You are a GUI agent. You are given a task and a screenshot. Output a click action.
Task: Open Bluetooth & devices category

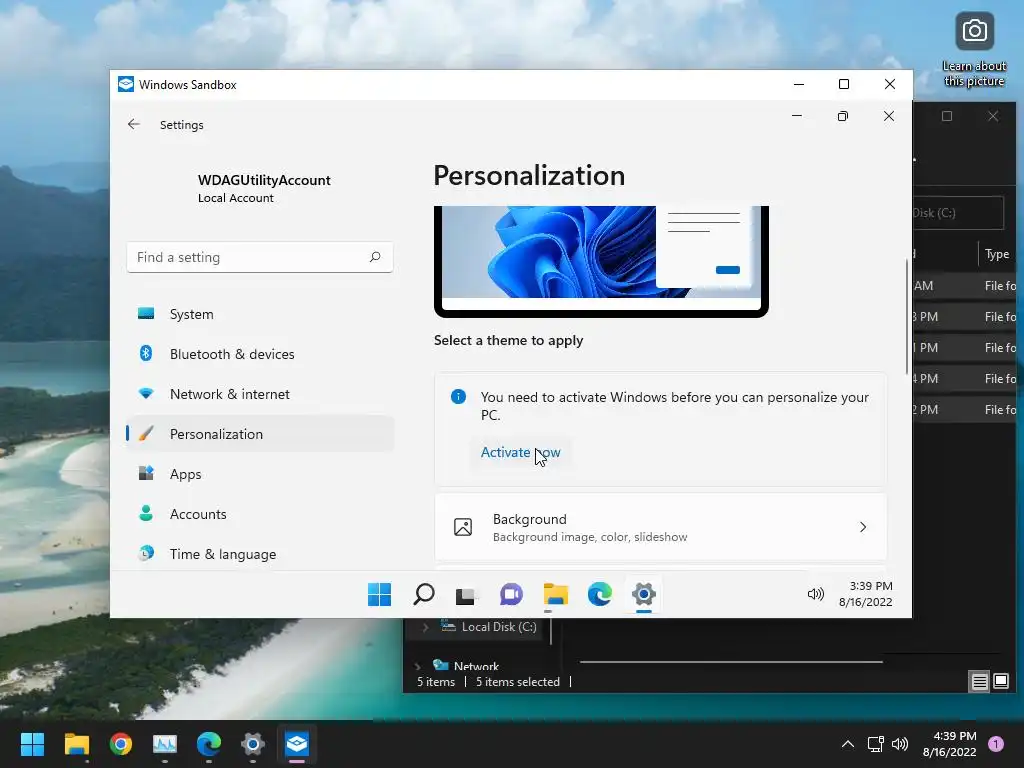(260, 354)
